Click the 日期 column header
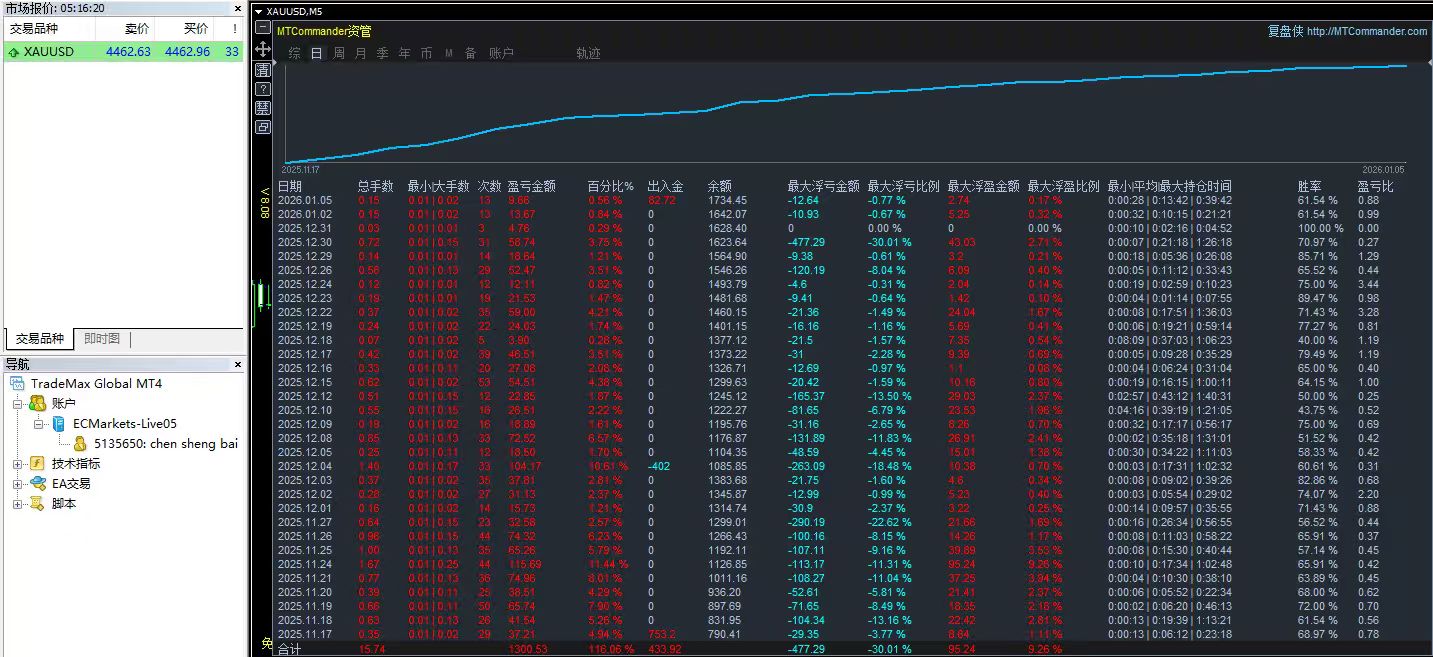 [290, 186]
